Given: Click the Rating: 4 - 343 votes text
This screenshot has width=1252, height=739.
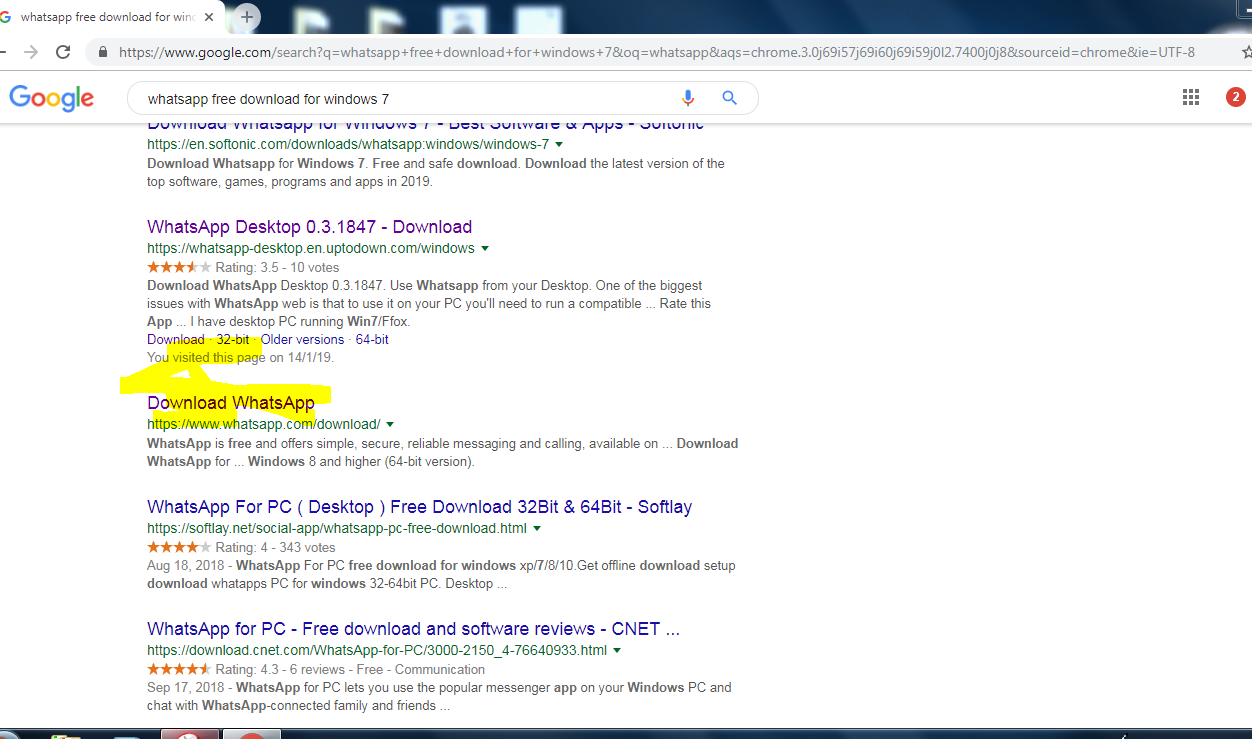Looking at the screenshot, I should pyautogui.click(x=275, y=548).
